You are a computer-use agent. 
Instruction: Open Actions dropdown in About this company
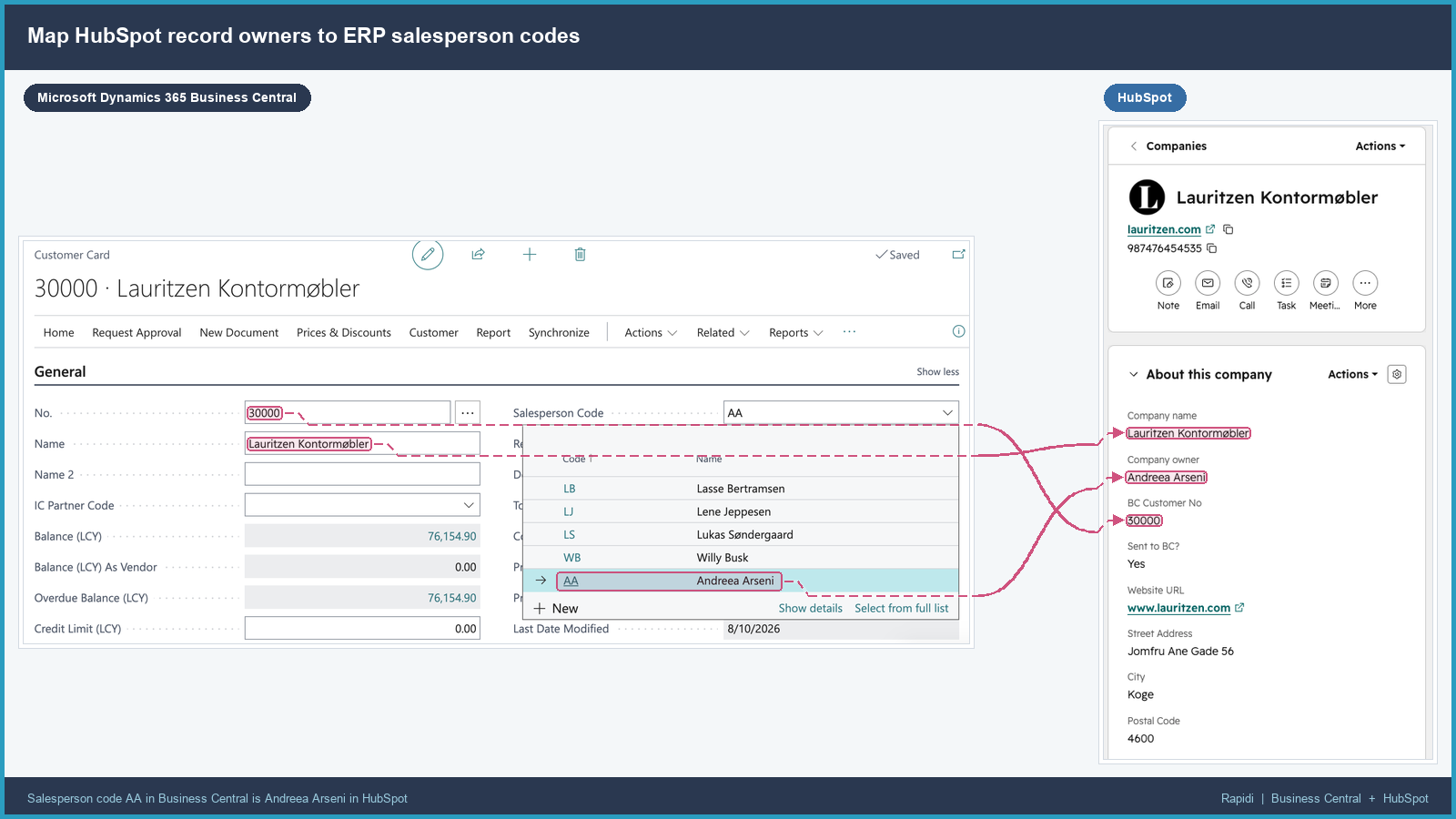coord(1353,374)
